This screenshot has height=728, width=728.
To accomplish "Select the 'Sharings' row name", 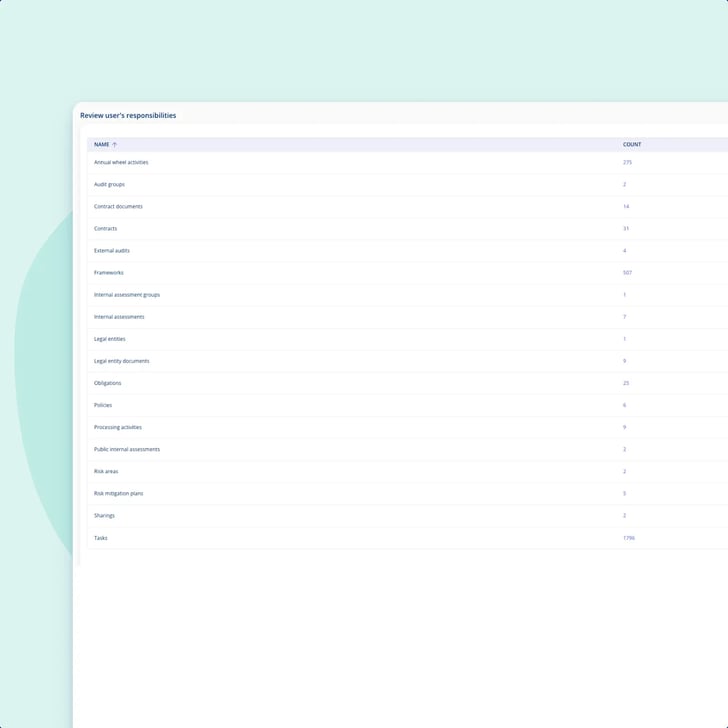I will click(104, 516).
